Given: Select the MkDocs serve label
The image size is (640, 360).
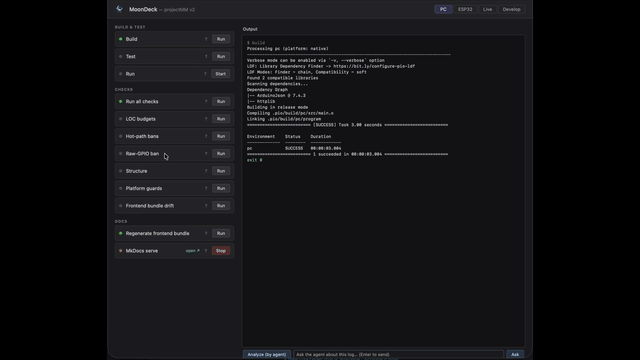Looking at the screenshot, I should tap(142, 251).
